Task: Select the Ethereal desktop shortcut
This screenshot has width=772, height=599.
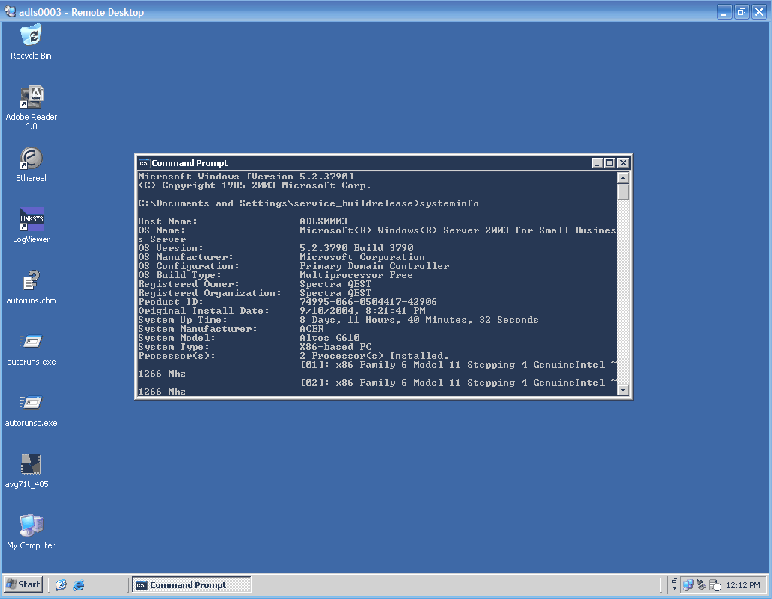Action: tap(31, 165)
